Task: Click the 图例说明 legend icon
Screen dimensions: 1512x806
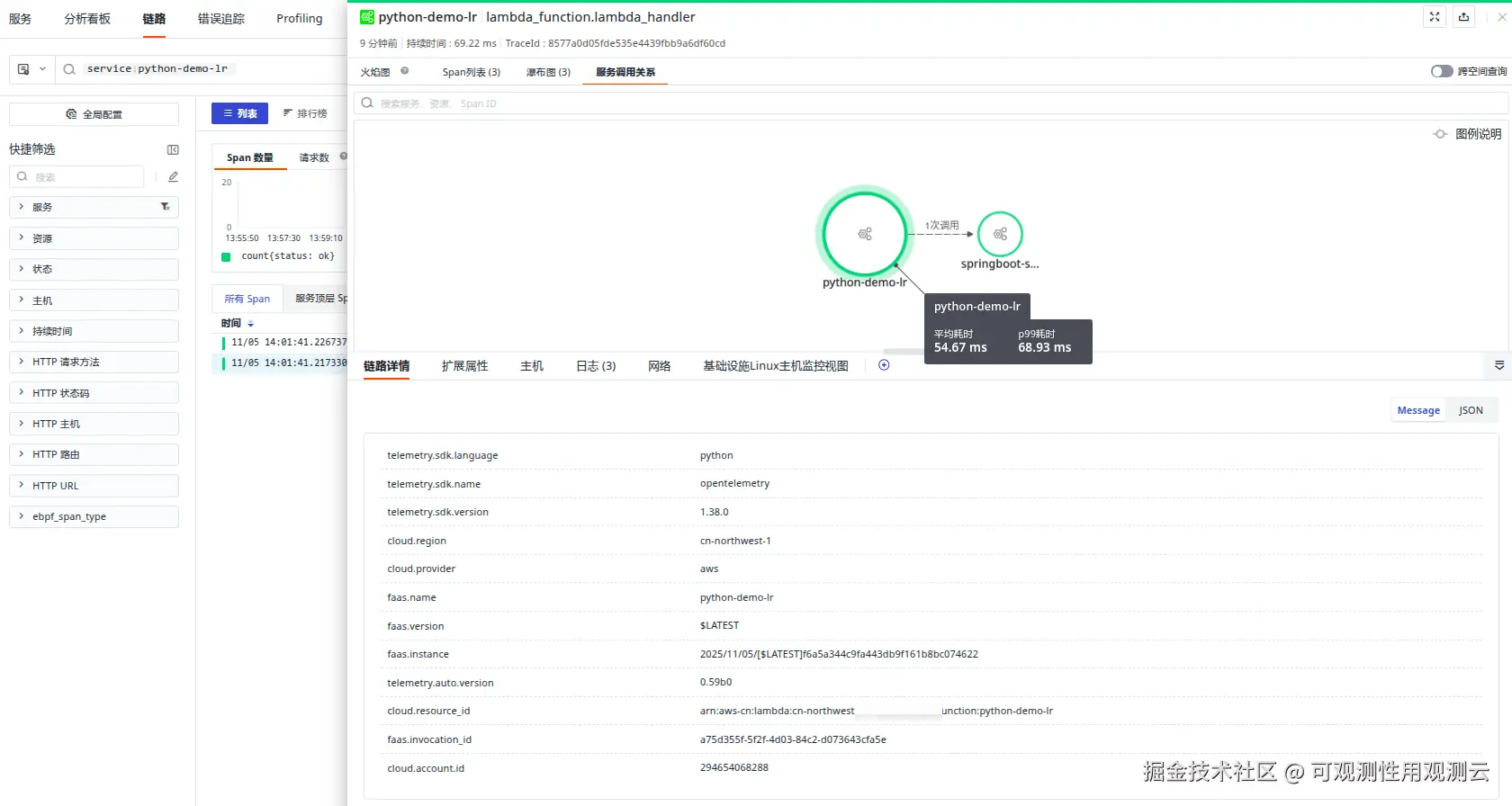Action: click(x=1440, y=134)
